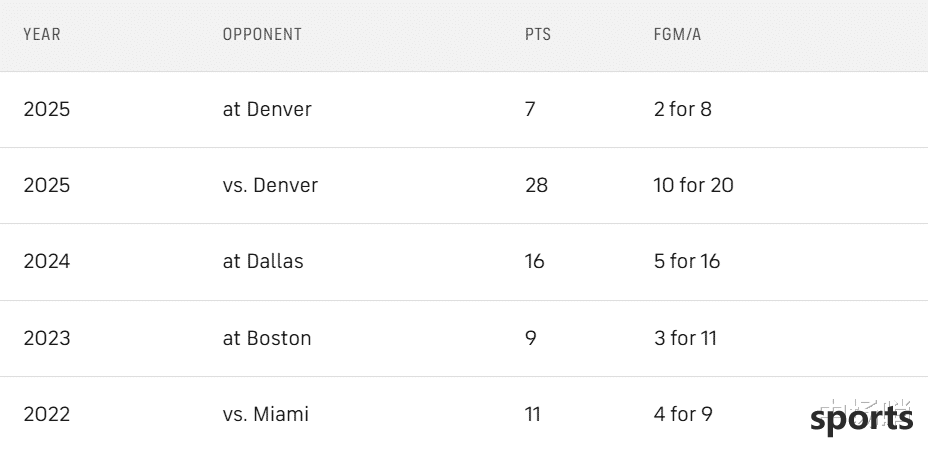Screen dimensions: 928x450
Task: Click the PTS column header
Action: coord(538,34)
